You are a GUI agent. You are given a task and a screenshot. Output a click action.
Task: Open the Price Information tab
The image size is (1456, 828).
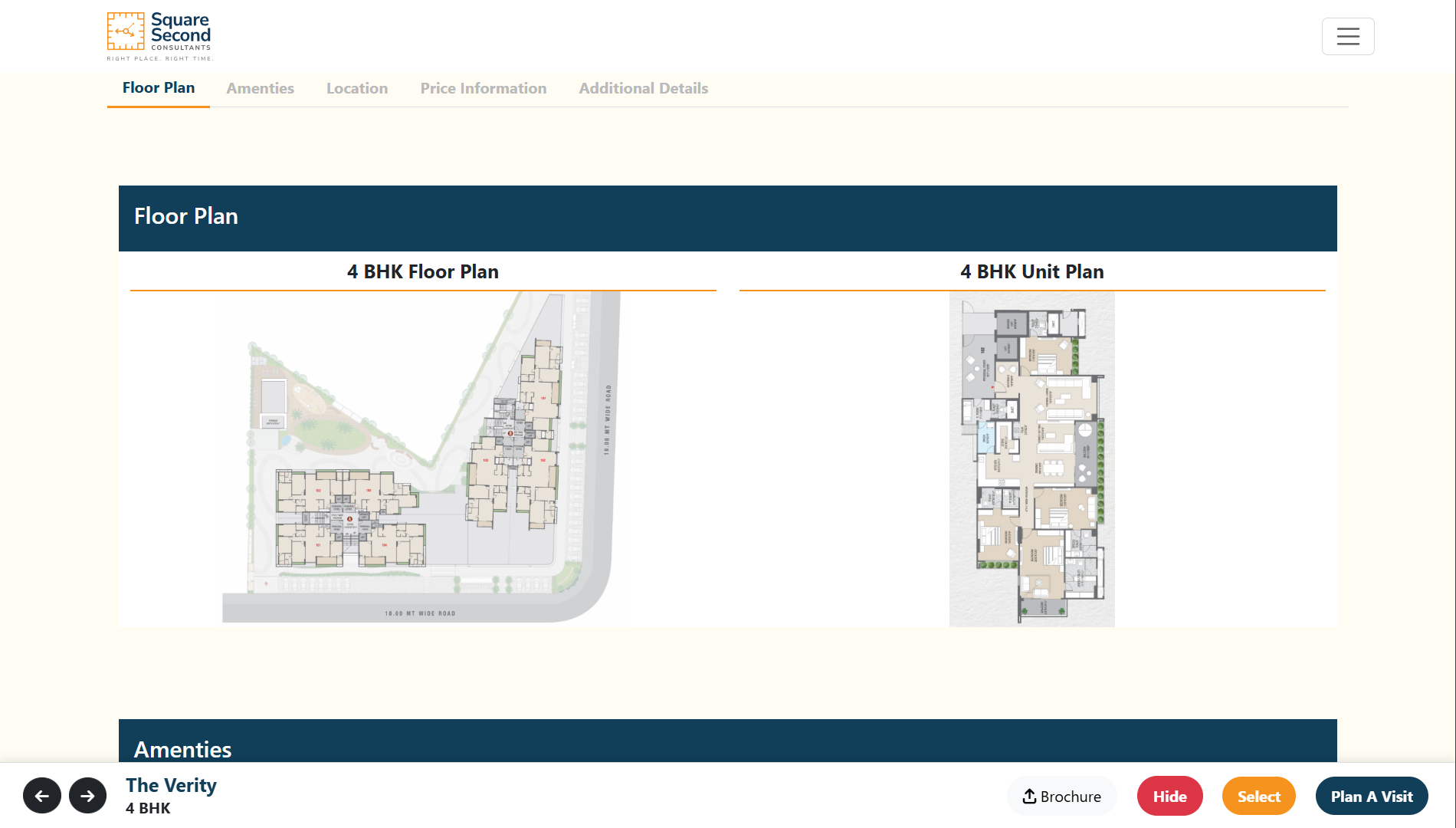[484, 88]
